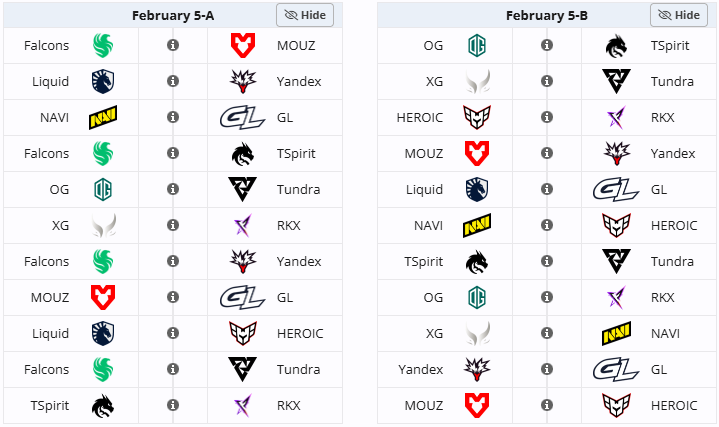Expand match info for OG vs TSpirit
Viewport: 719px width, 427px height.
[x=546, y=45]
